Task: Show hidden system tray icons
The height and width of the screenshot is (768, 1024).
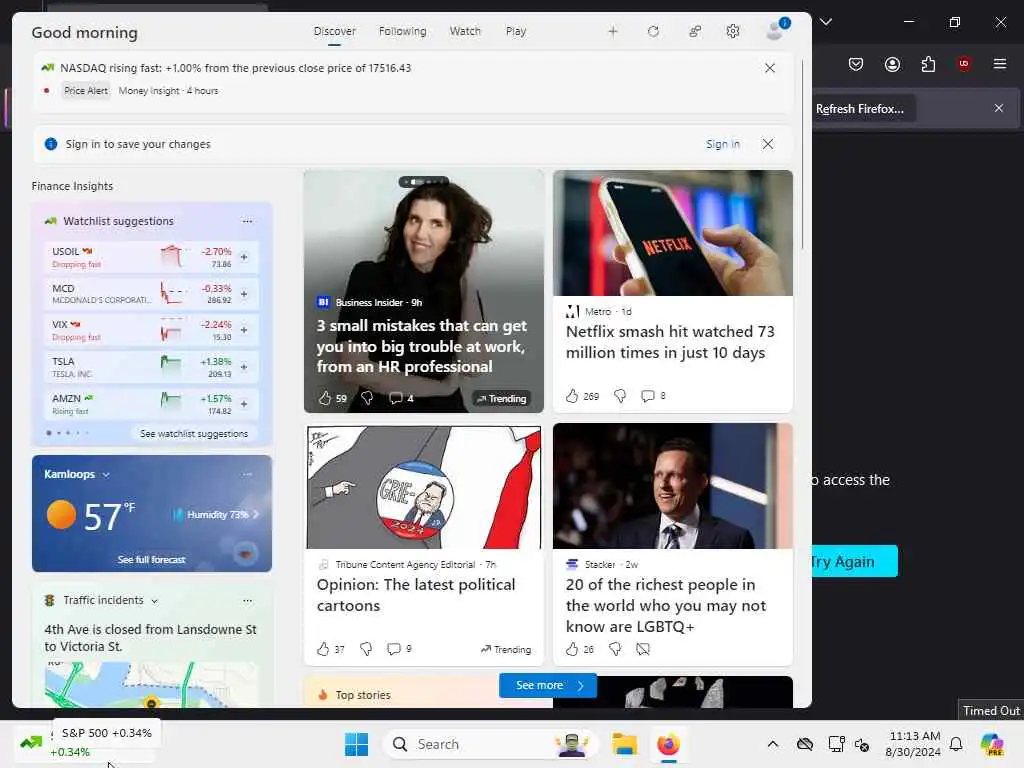Action: click(773, 744)
